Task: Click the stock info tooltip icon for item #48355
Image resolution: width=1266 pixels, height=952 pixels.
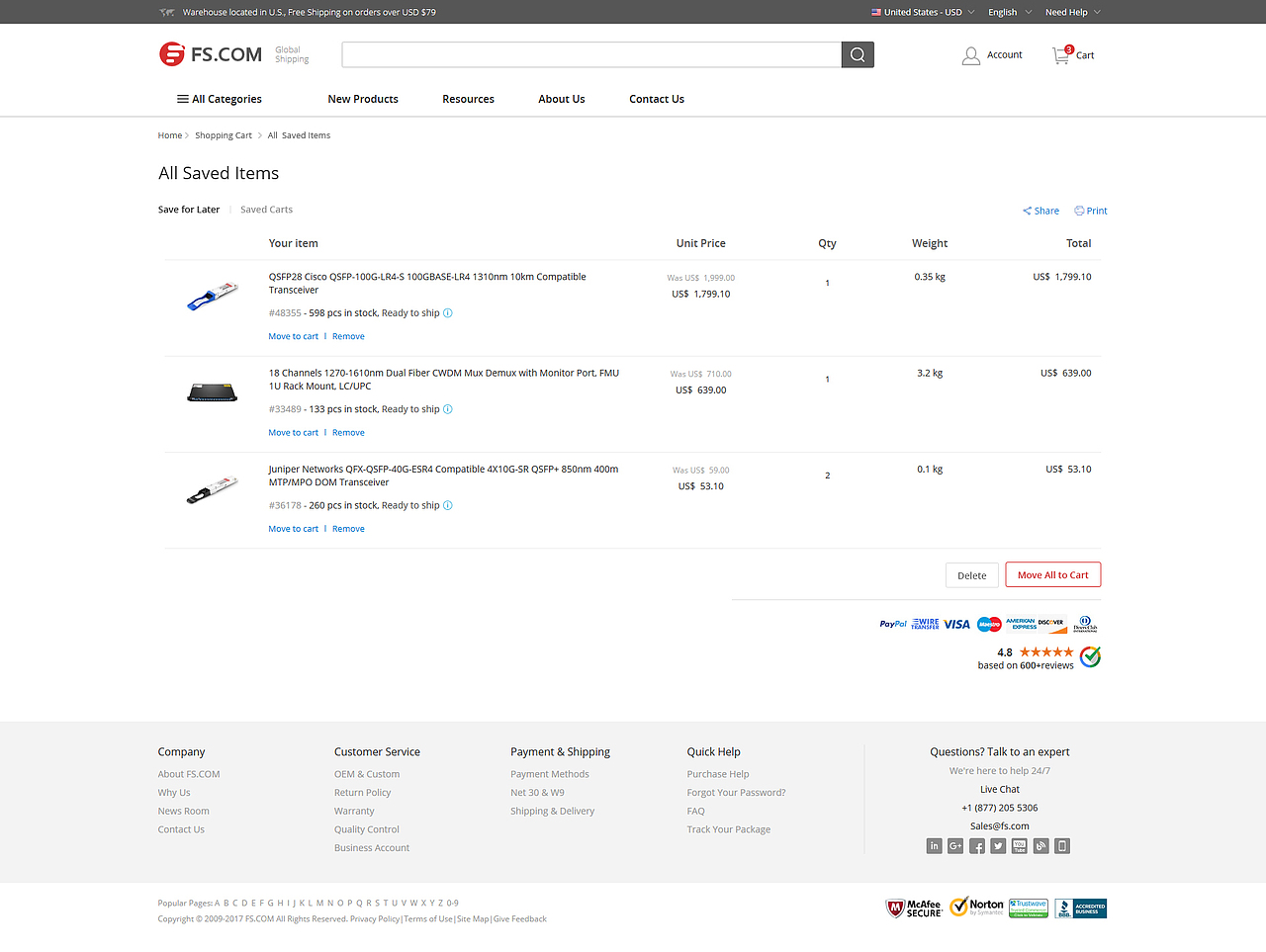Action: (x=447, y=312)
